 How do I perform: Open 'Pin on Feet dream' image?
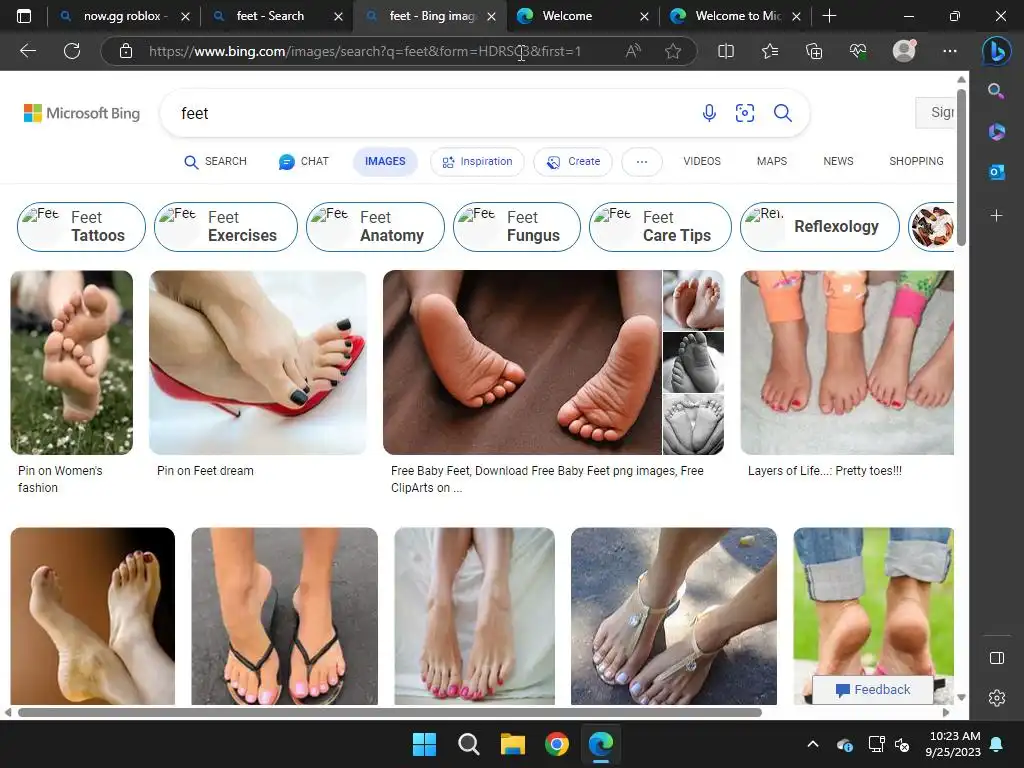coord(258,362)
